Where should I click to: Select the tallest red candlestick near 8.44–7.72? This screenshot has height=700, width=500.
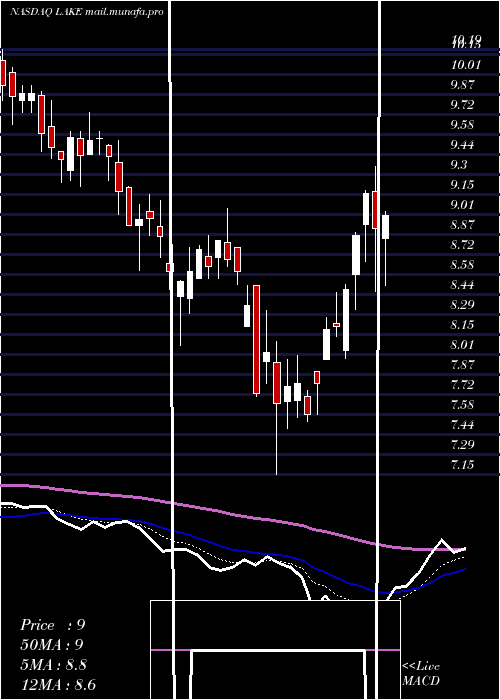tap(256, 339)
